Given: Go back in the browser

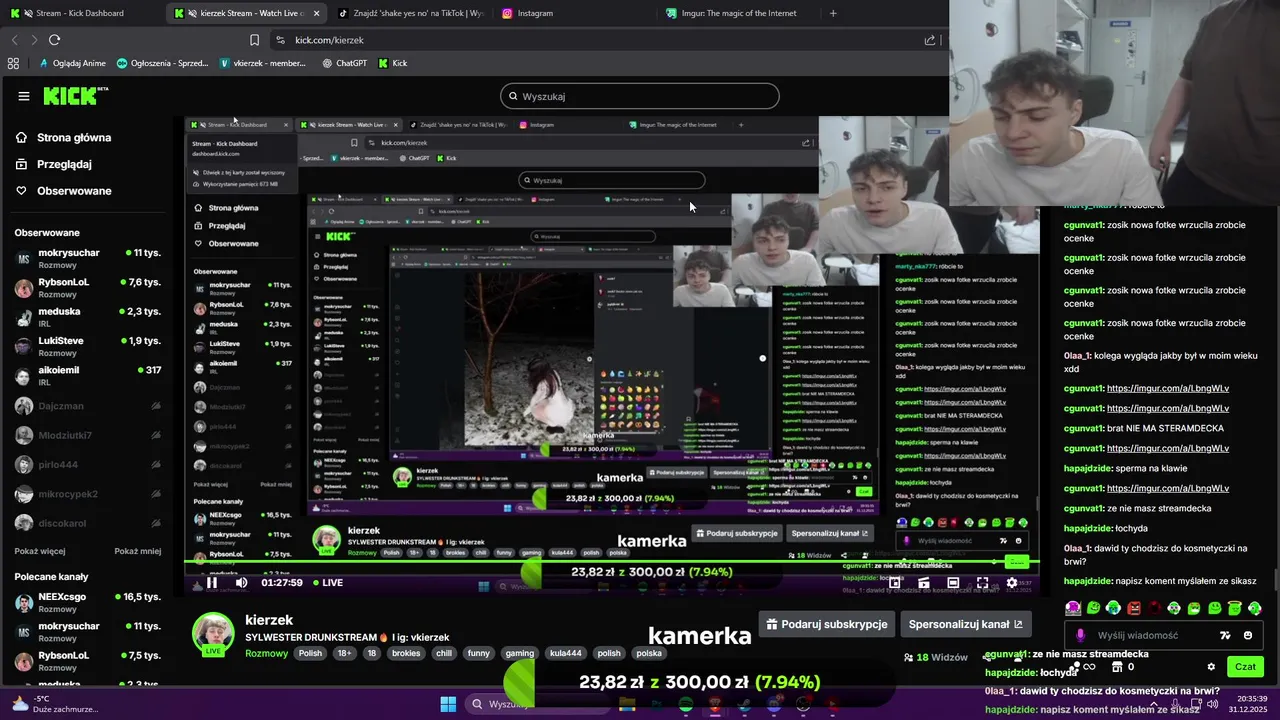Looking at the screenshot, I should (x=14, y=40).
